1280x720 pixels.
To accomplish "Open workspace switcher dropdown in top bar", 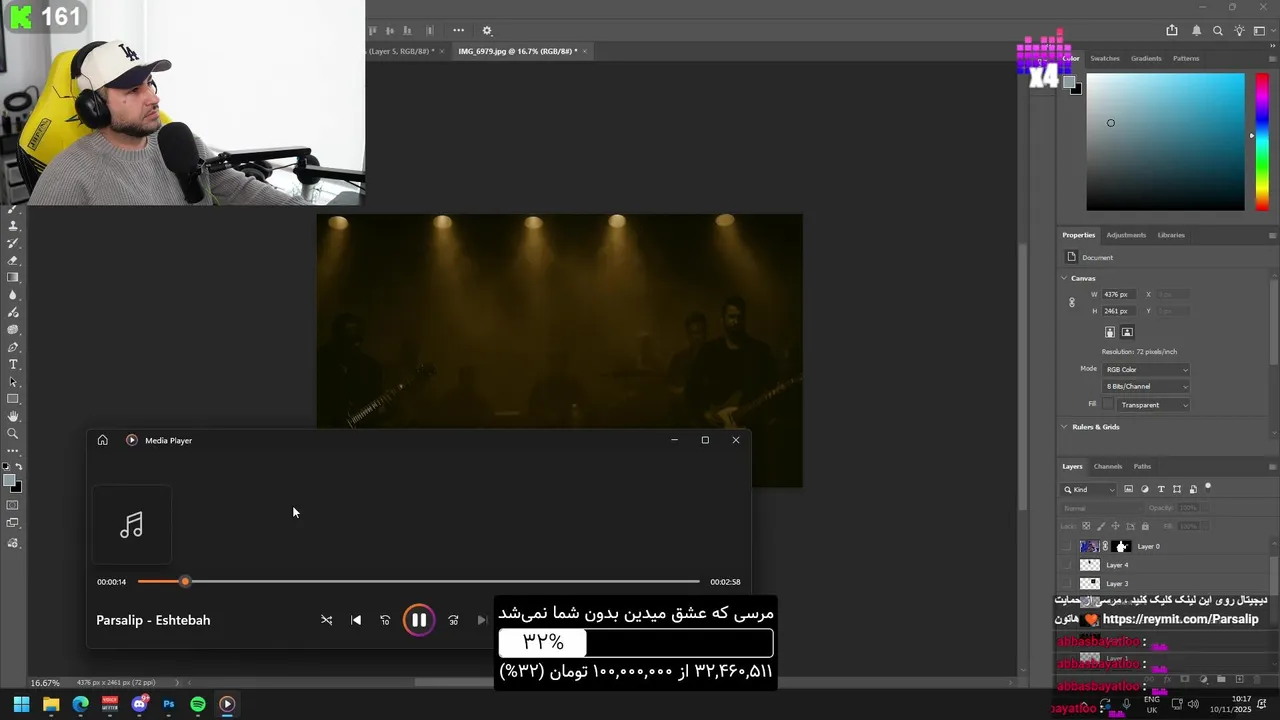I will click(1263, 31).
